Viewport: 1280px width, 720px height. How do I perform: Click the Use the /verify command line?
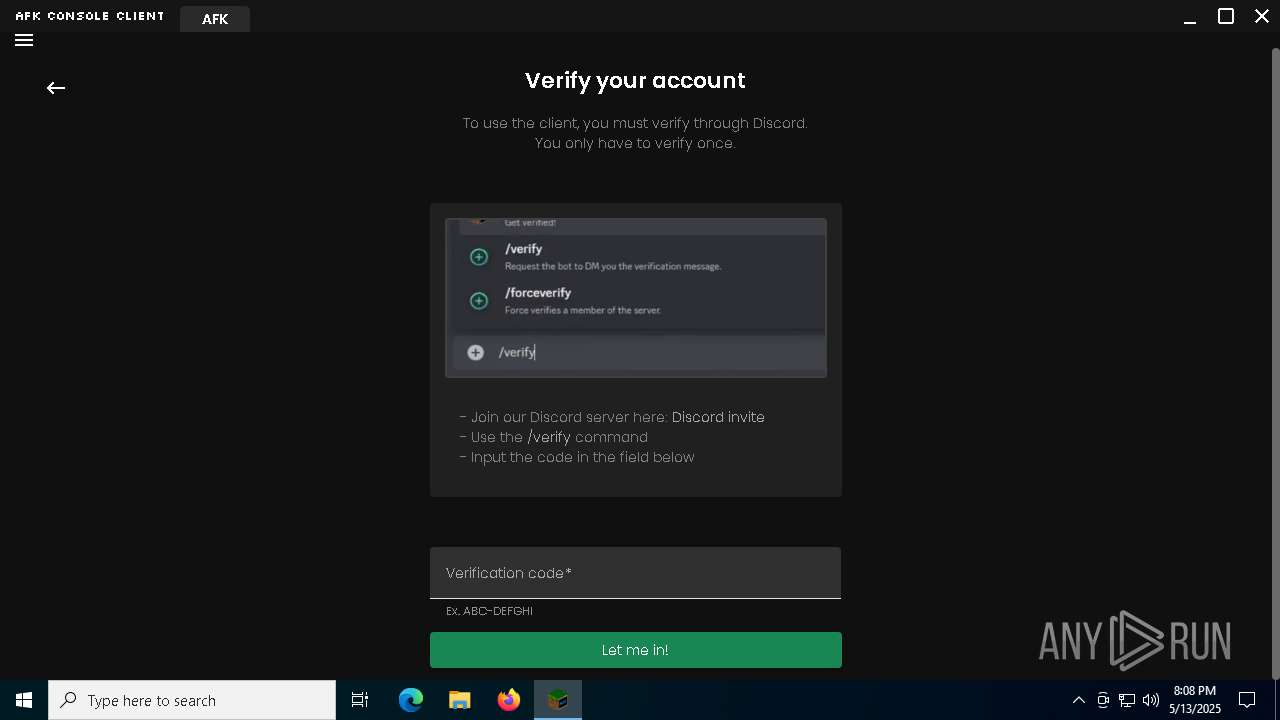(554, 437)
